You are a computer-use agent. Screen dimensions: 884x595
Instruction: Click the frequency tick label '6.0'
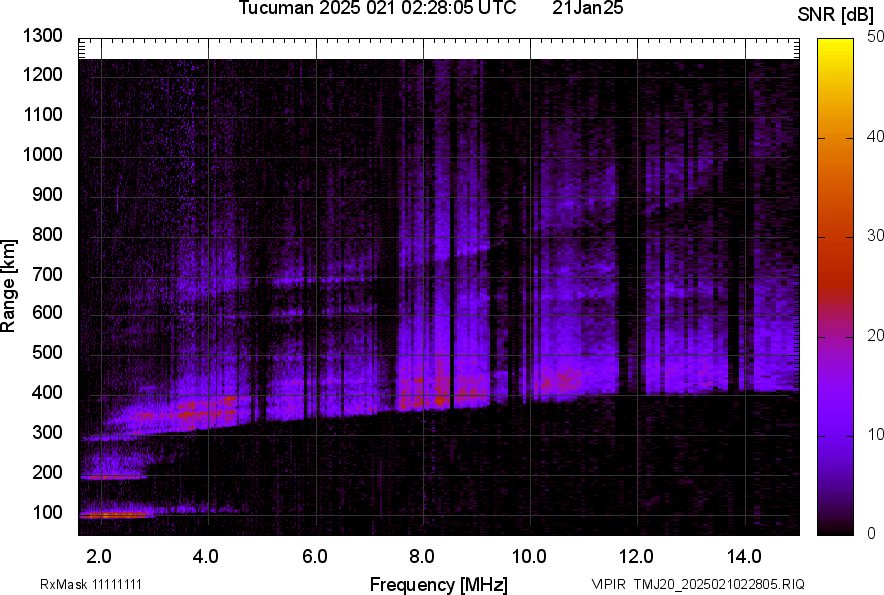315,557
